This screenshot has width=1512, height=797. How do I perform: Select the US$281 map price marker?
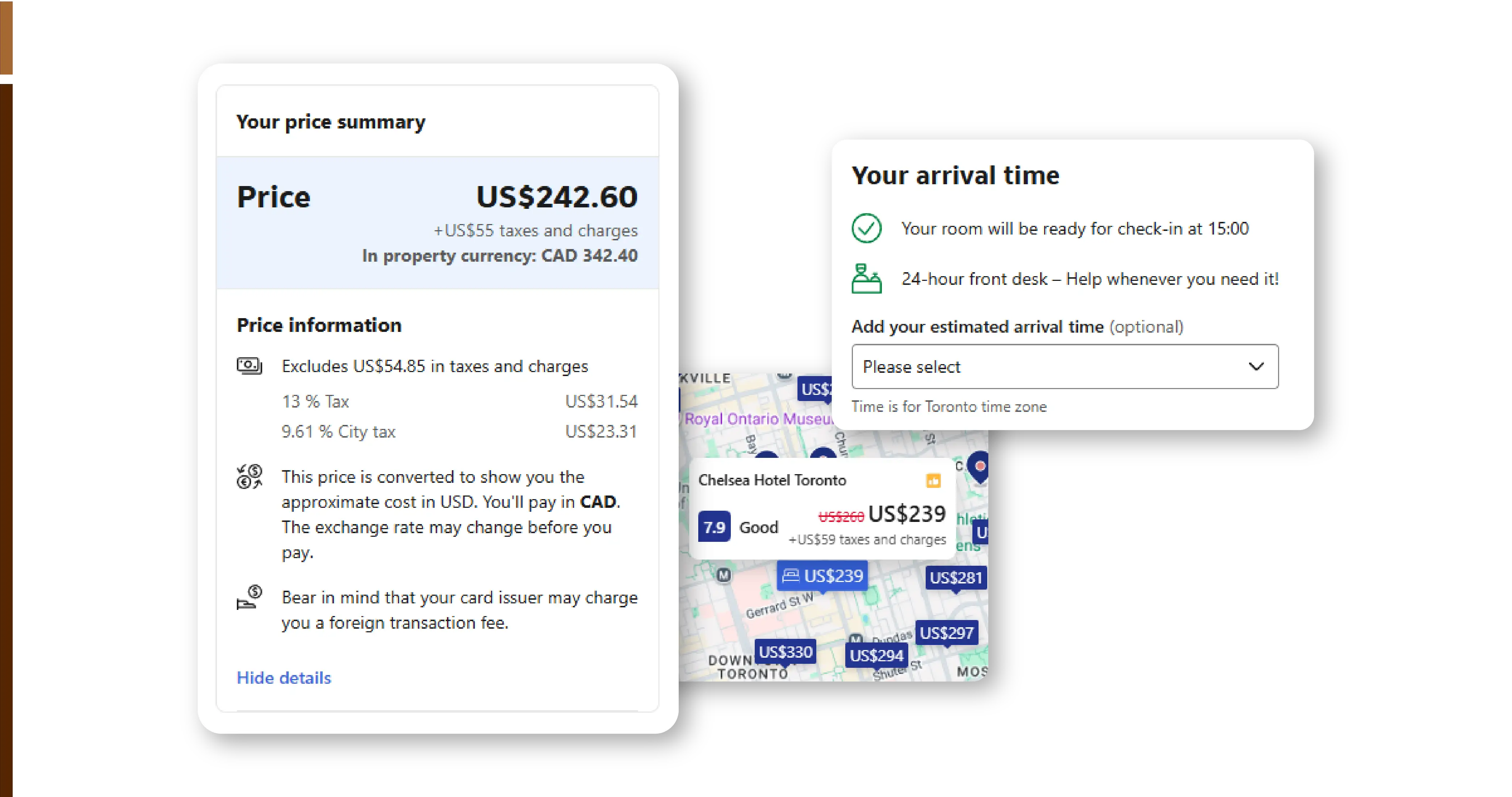(956, 578)
